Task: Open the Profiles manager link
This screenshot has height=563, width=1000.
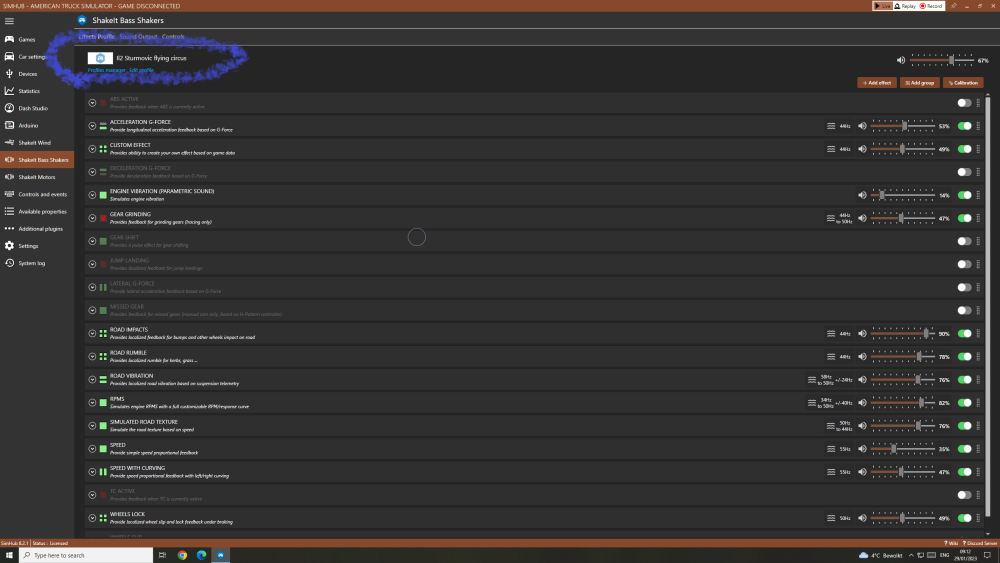Action: point(107,70)
